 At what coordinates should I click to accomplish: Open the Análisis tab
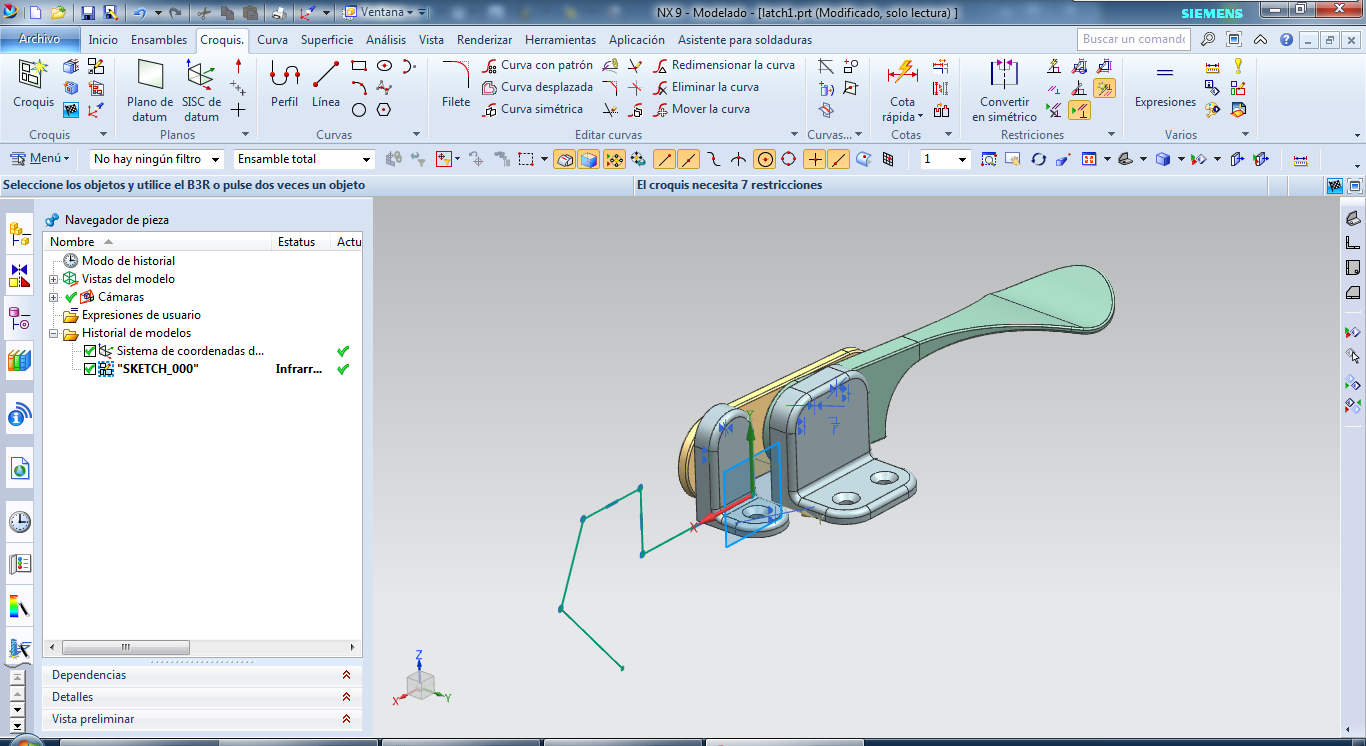386,40
